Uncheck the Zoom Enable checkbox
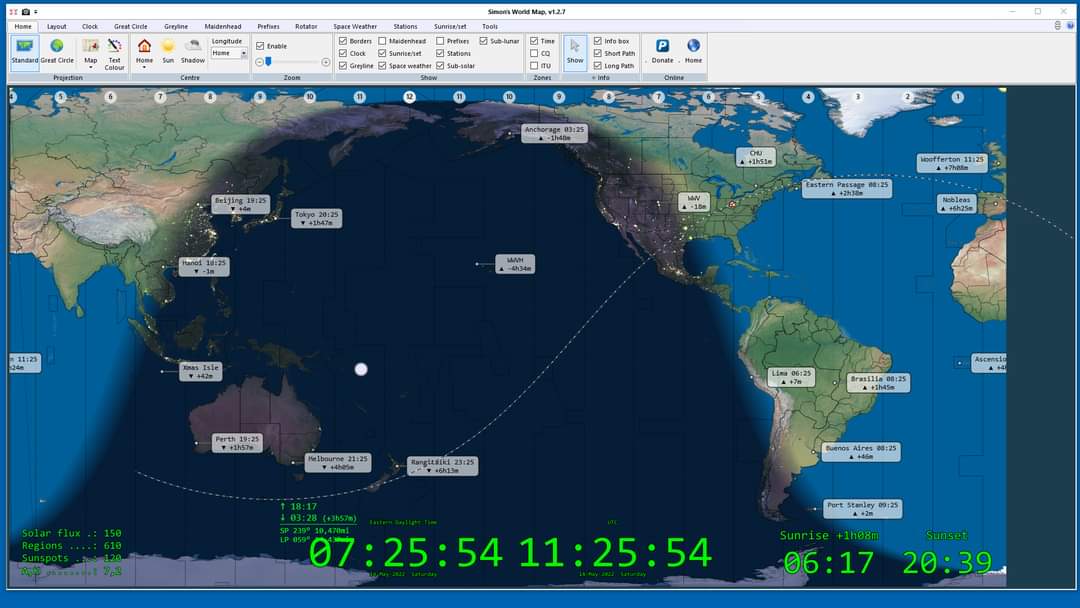The image size is (1080, 608). (x=261, y=46)
